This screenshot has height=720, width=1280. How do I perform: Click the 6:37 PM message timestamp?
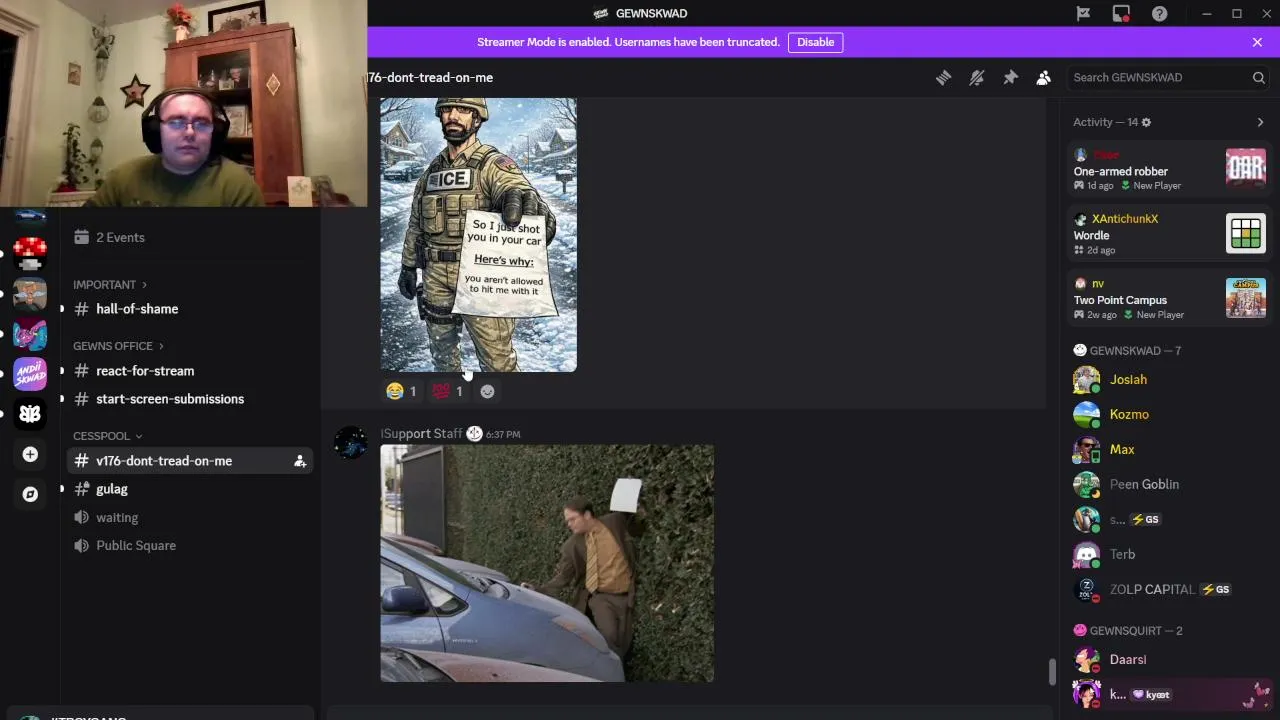pos(503,434)
